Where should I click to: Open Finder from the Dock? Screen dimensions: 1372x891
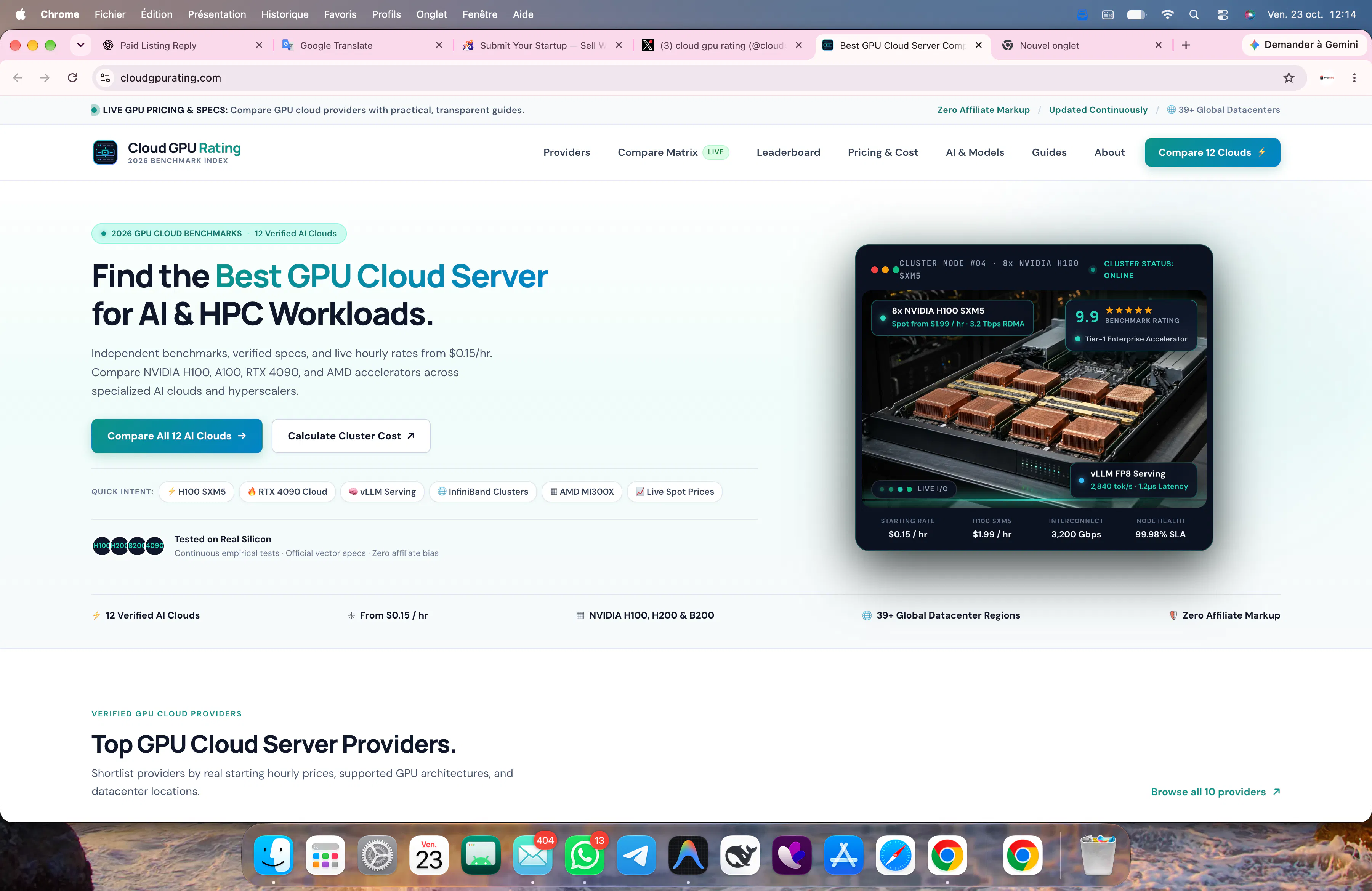[273, 855]
